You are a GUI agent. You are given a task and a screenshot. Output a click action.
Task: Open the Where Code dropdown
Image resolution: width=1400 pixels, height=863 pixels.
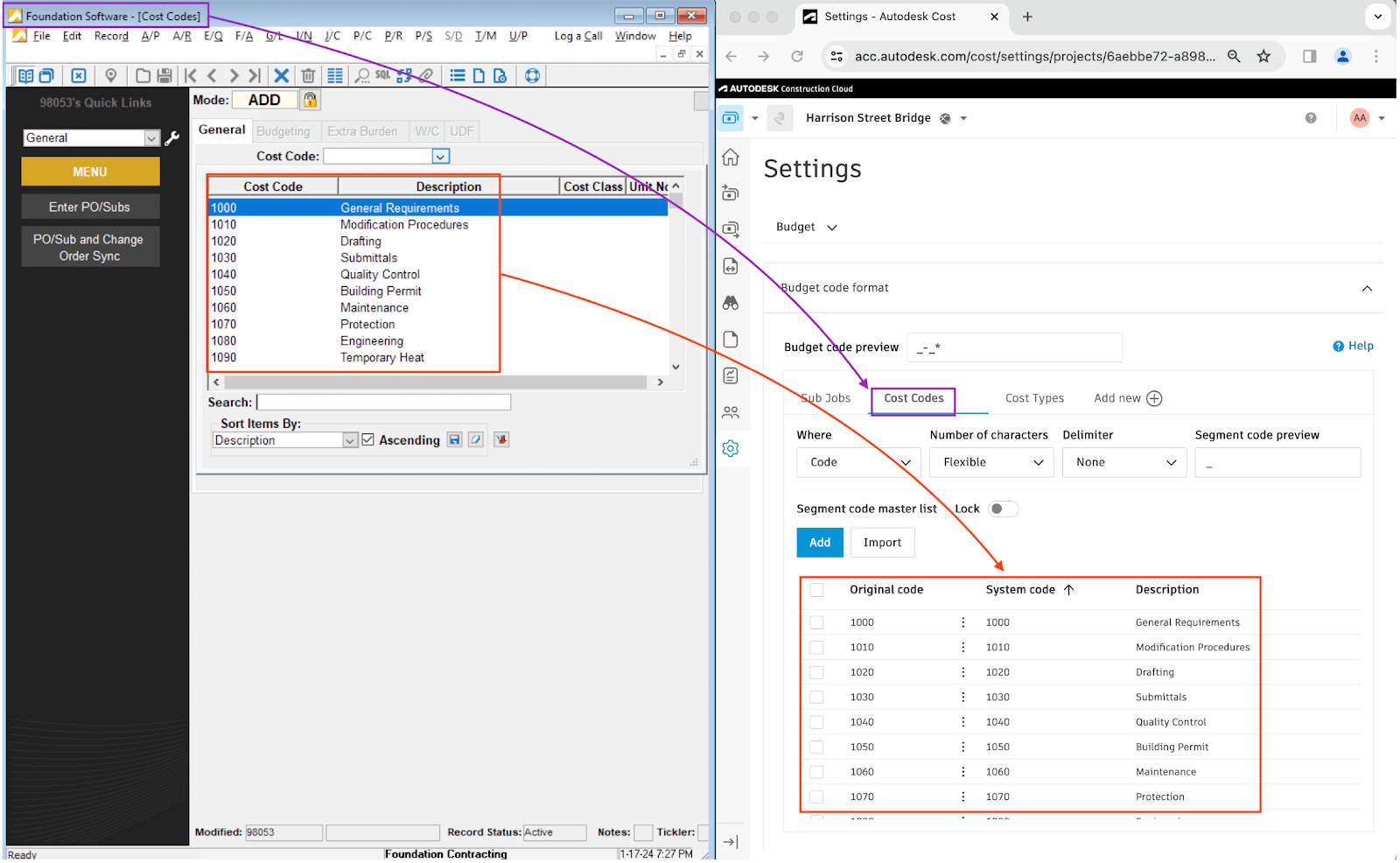click(x=858, y=462)
